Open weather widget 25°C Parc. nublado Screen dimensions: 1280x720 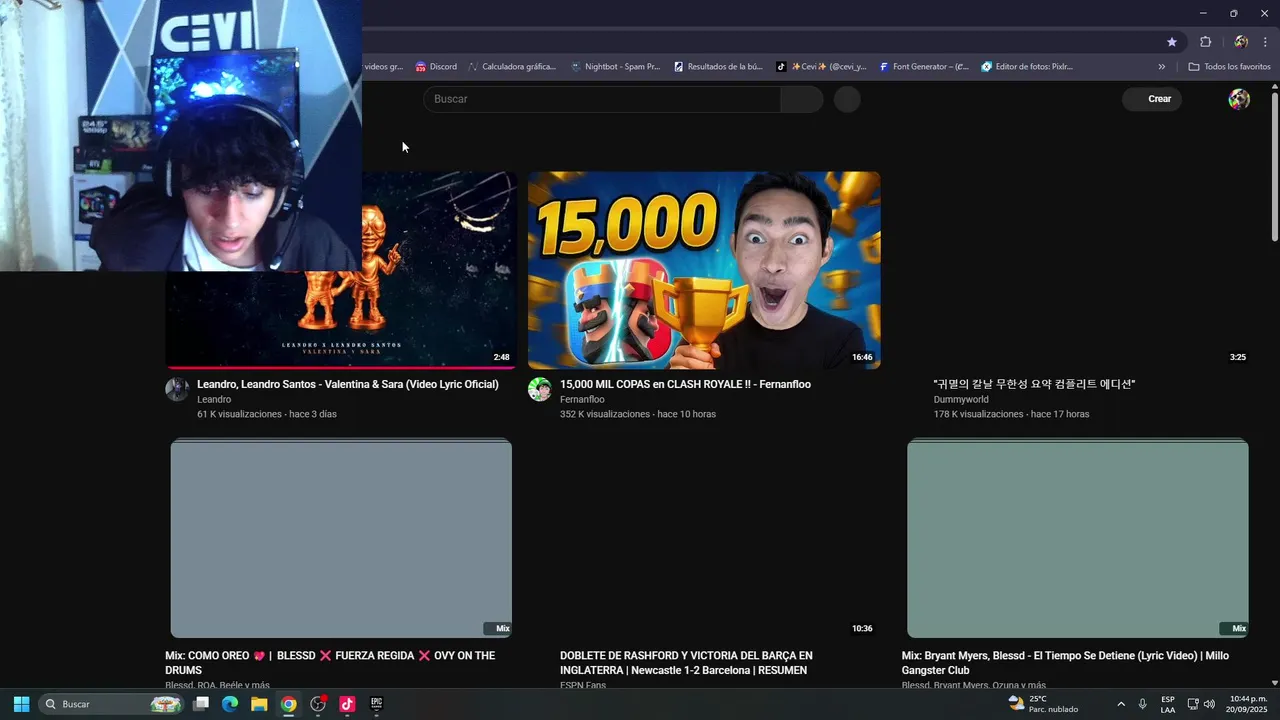1043,704
